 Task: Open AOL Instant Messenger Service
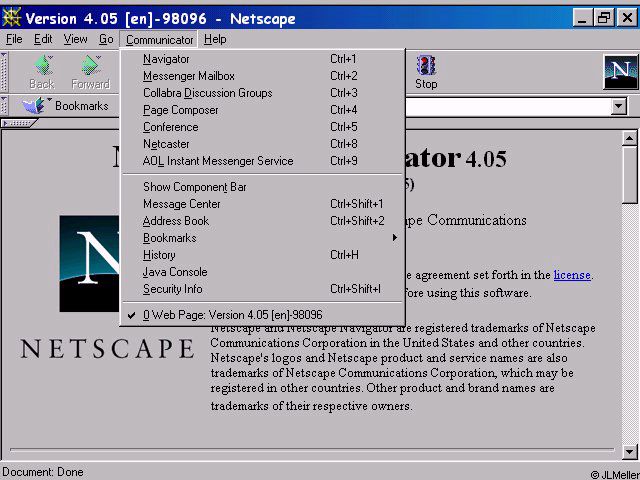[217, 161]
